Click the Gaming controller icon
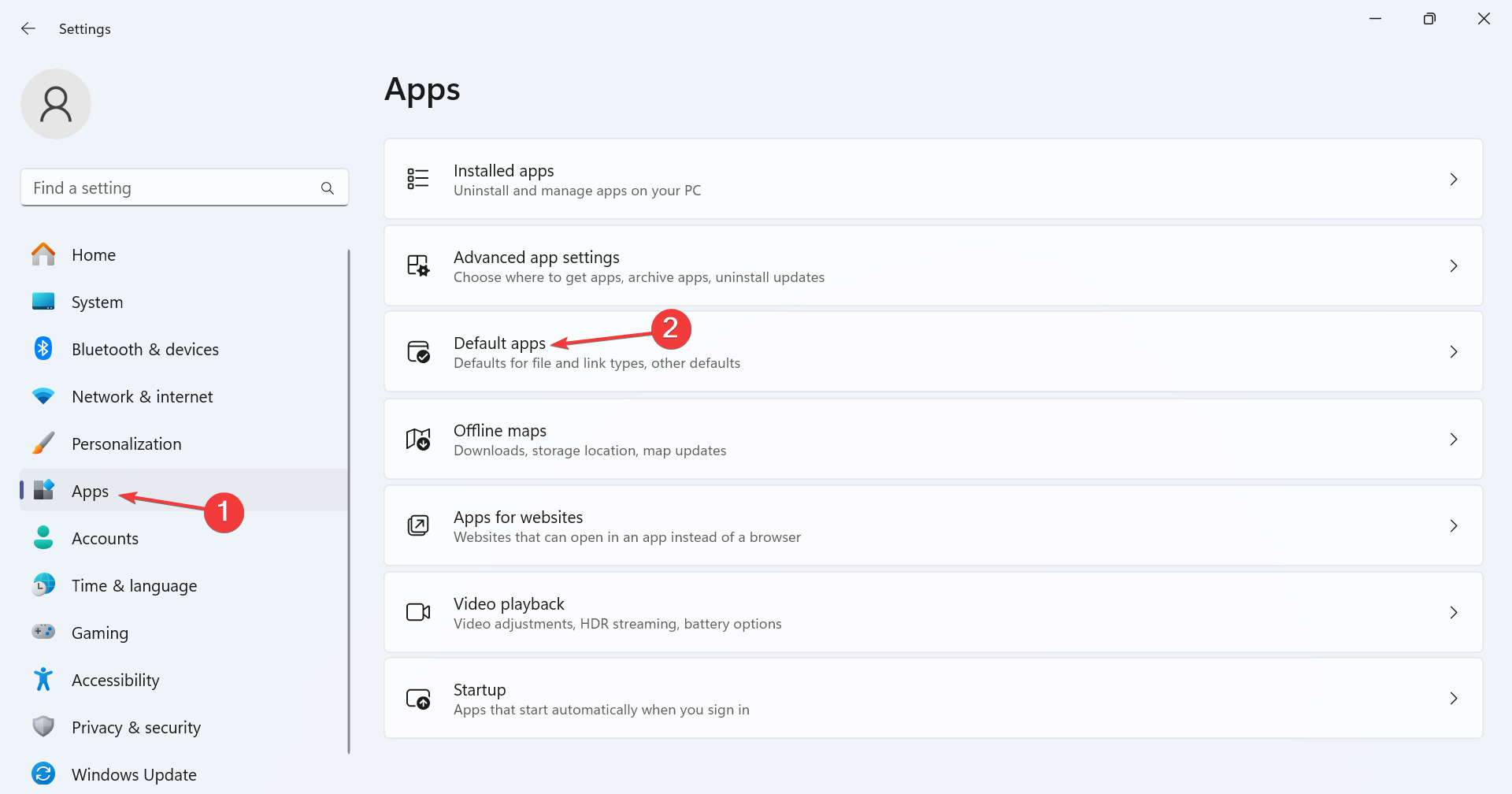Viewport: 1512px width, 794px height. pyautogui.click(x=43, y=632)
